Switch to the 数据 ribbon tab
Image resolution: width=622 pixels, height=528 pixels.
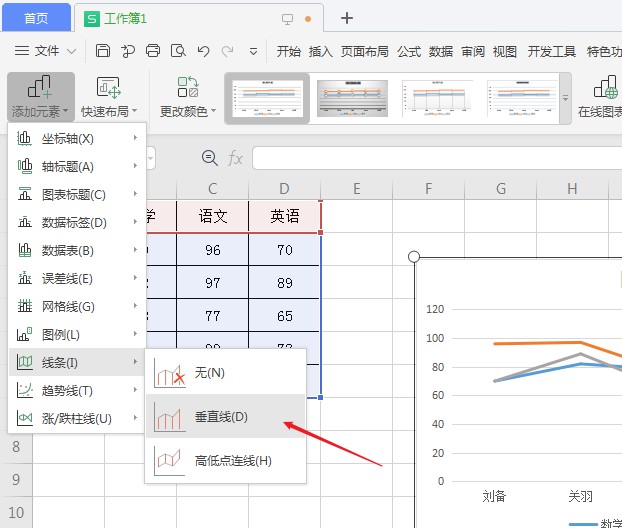[x=441, y=51]
